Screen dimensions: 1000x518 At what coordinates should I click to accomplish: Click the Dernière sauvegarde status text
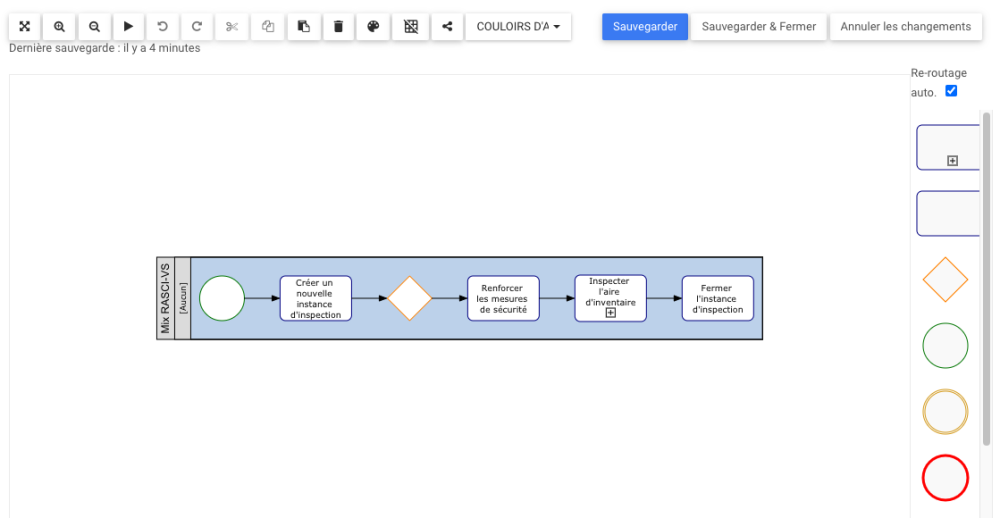tap(105, 48)
